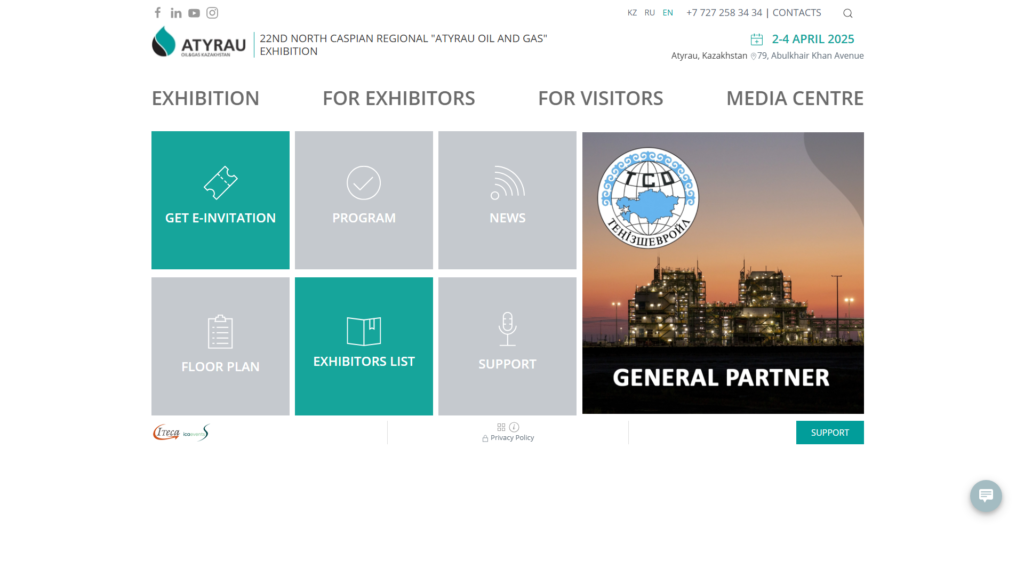This screenshot has height=576, width=1024.
Task: Click the GENERAL PARTNER banner text
Action: [x=721, y=377]
